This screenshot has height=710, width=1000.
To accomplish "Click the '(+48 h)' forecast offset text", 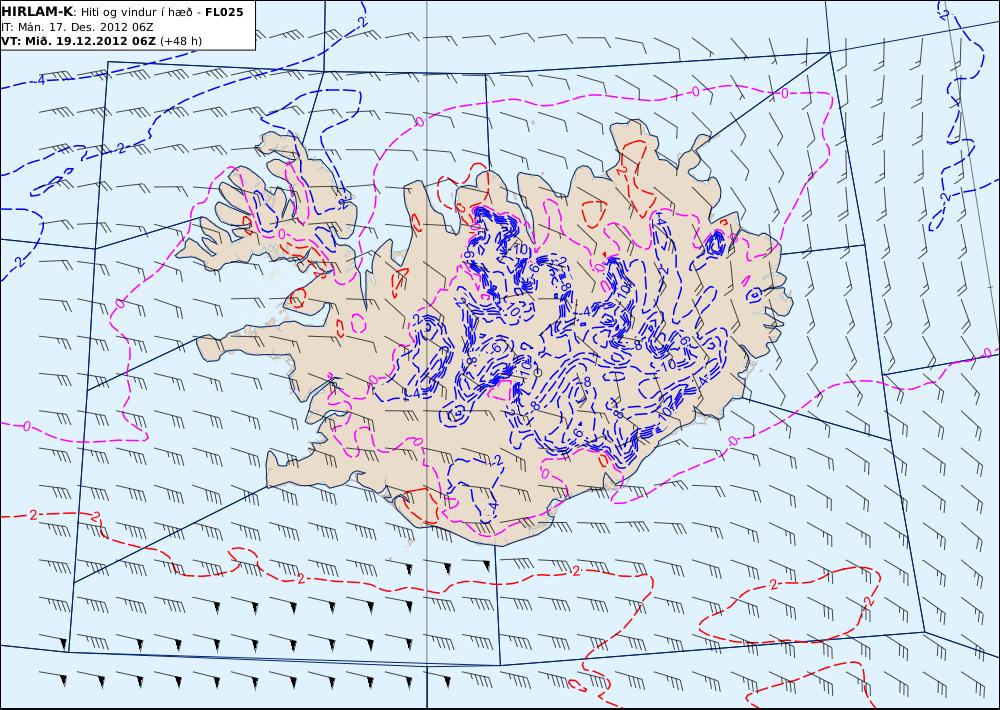I will point(180,41).
